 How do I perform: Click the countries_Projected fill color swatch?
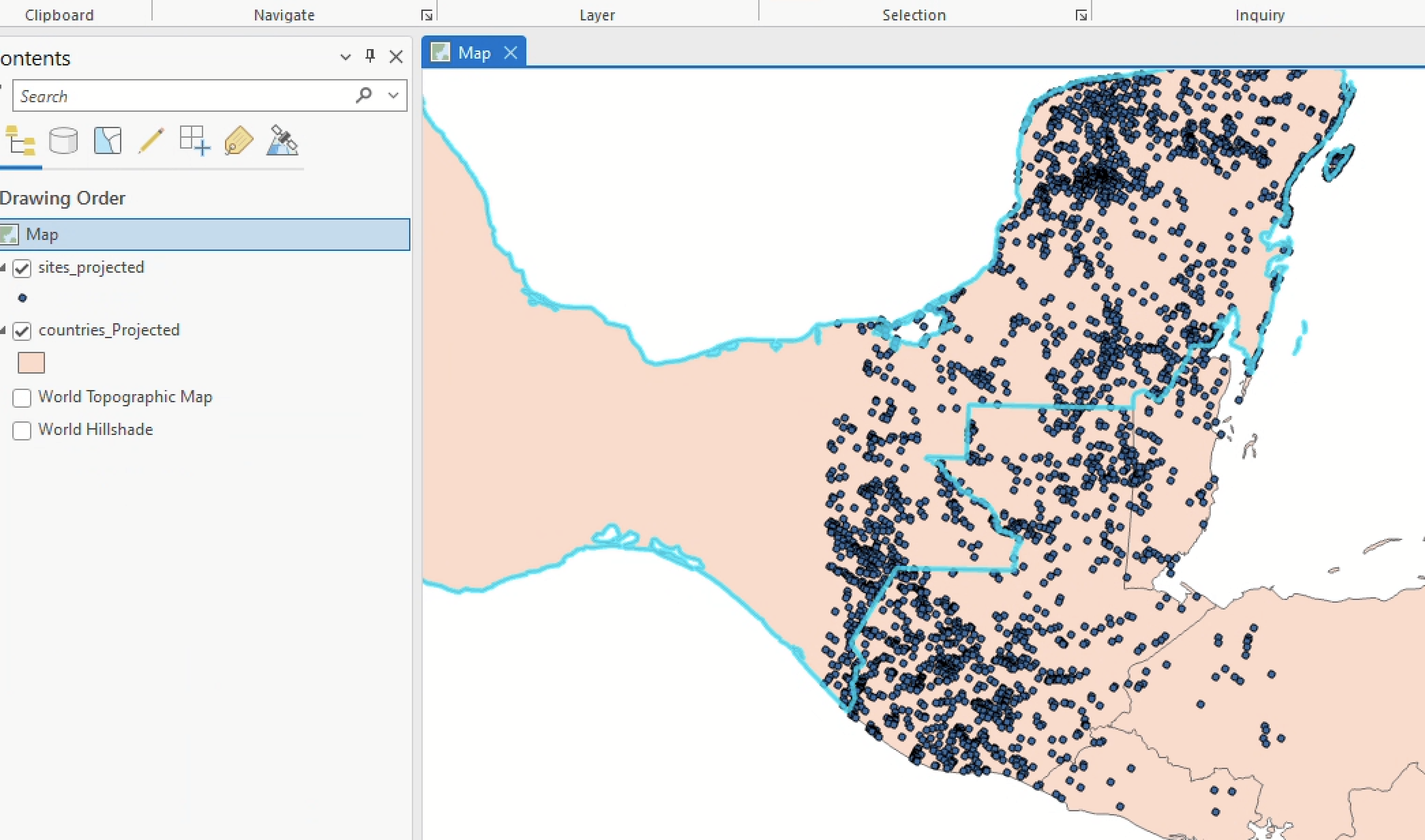[31, 362]
